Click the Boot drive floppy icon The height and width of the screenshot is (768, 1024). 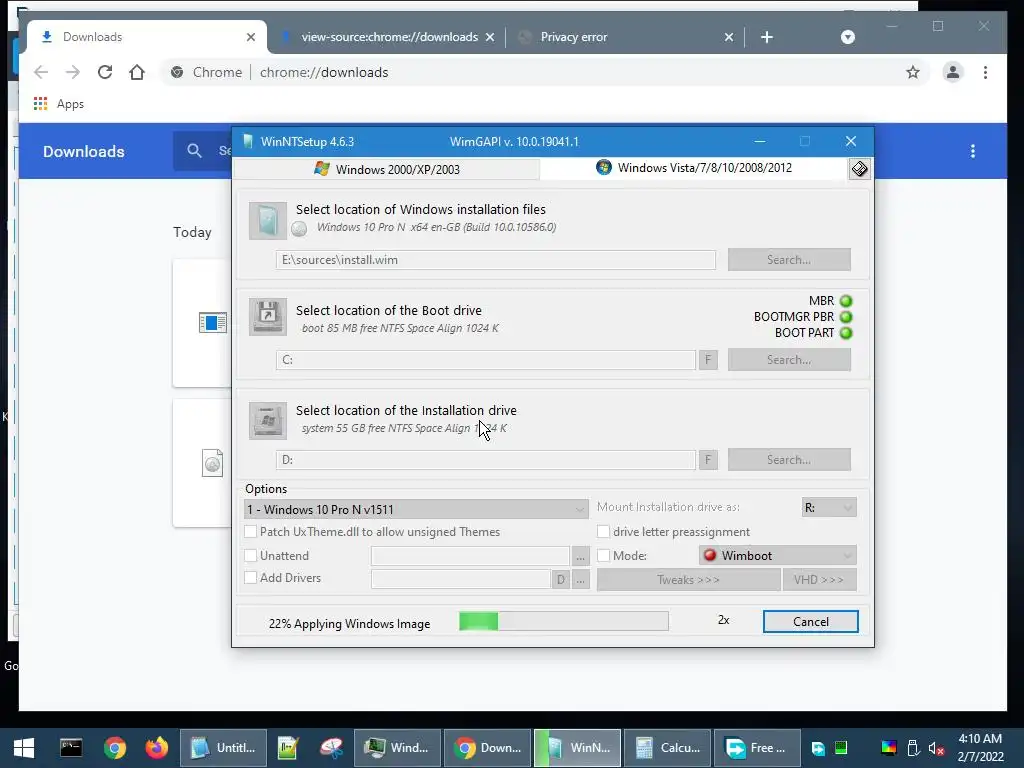coord(267,317)
